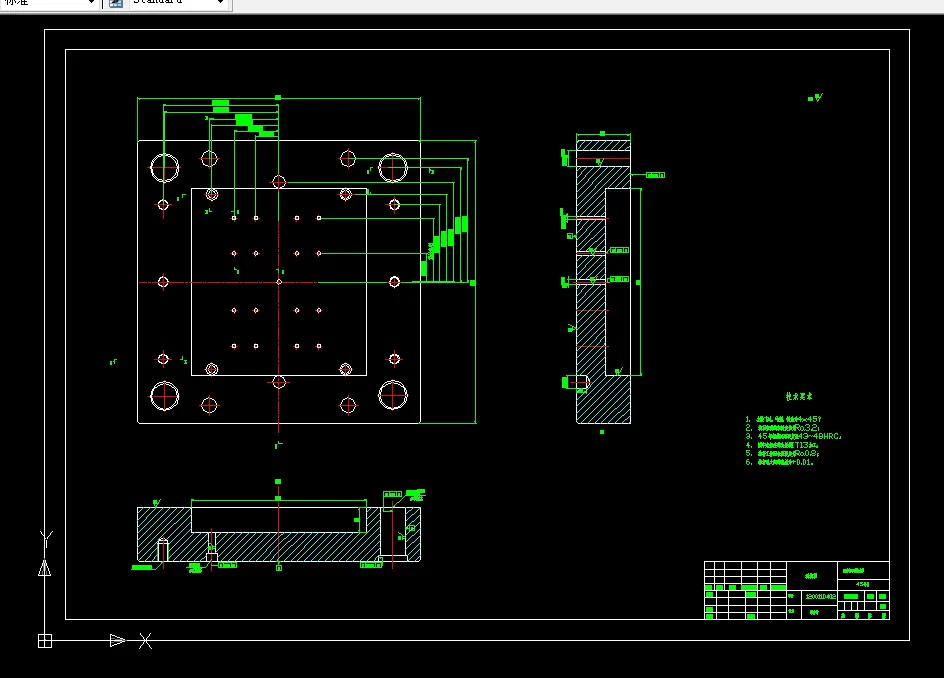
Task: Select the title block material cell 45钢
Action: pos(863,585)
